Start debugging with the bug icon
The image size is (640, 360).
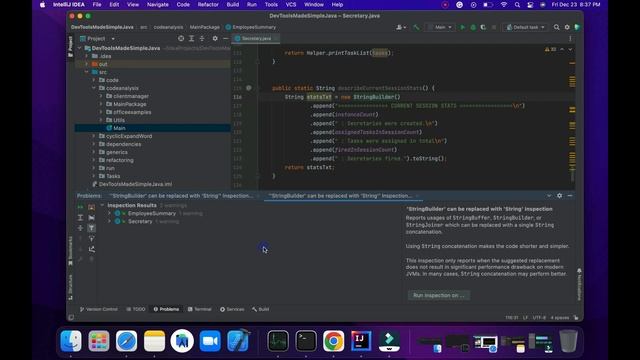click(x=473, y=27)
